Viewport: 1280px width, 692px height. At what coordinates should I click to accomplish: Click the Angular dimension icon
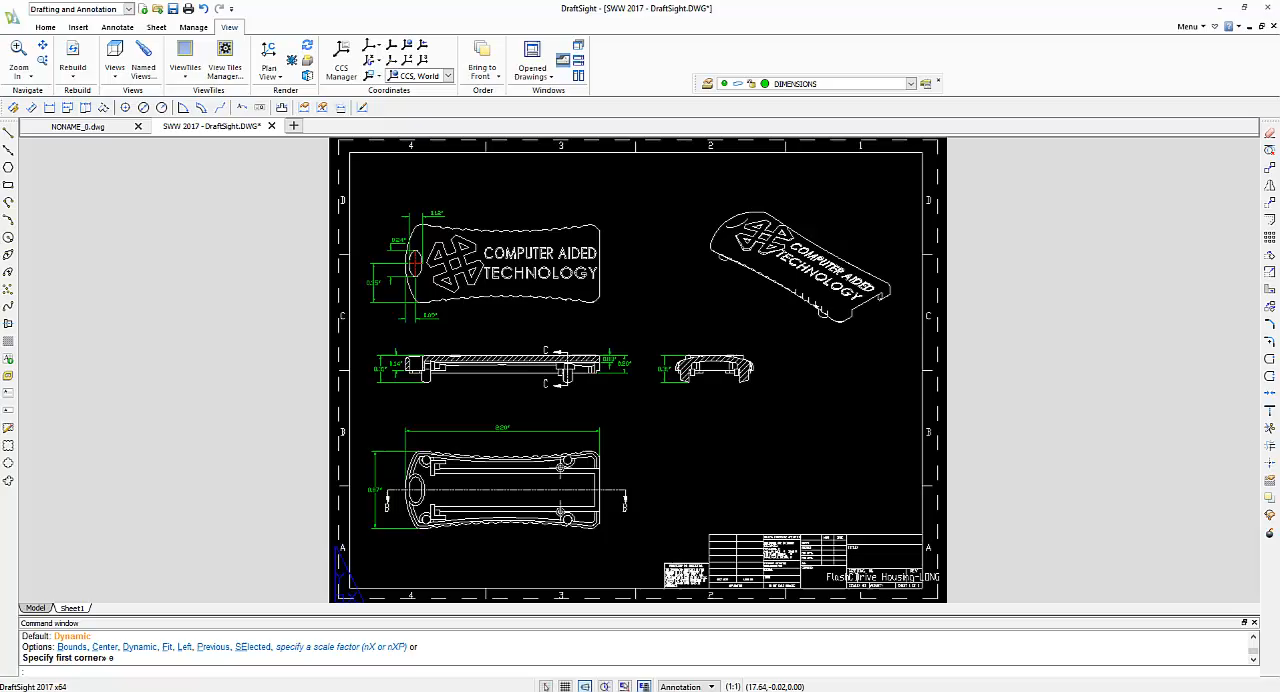[x=183, y=108]
